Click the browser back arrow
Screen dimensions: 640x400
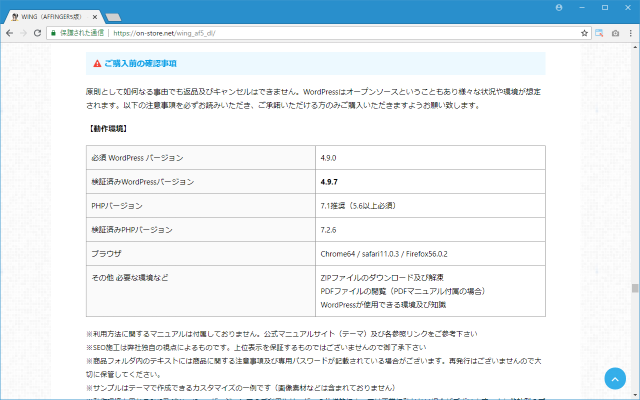(9, 33)
